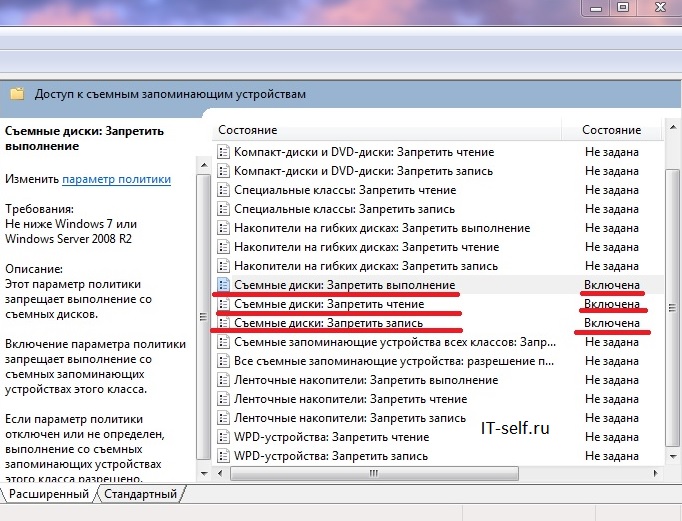Click icon of Съемные диски: Запретить чтение
The image size is (682, 521).
coord(223,304)
